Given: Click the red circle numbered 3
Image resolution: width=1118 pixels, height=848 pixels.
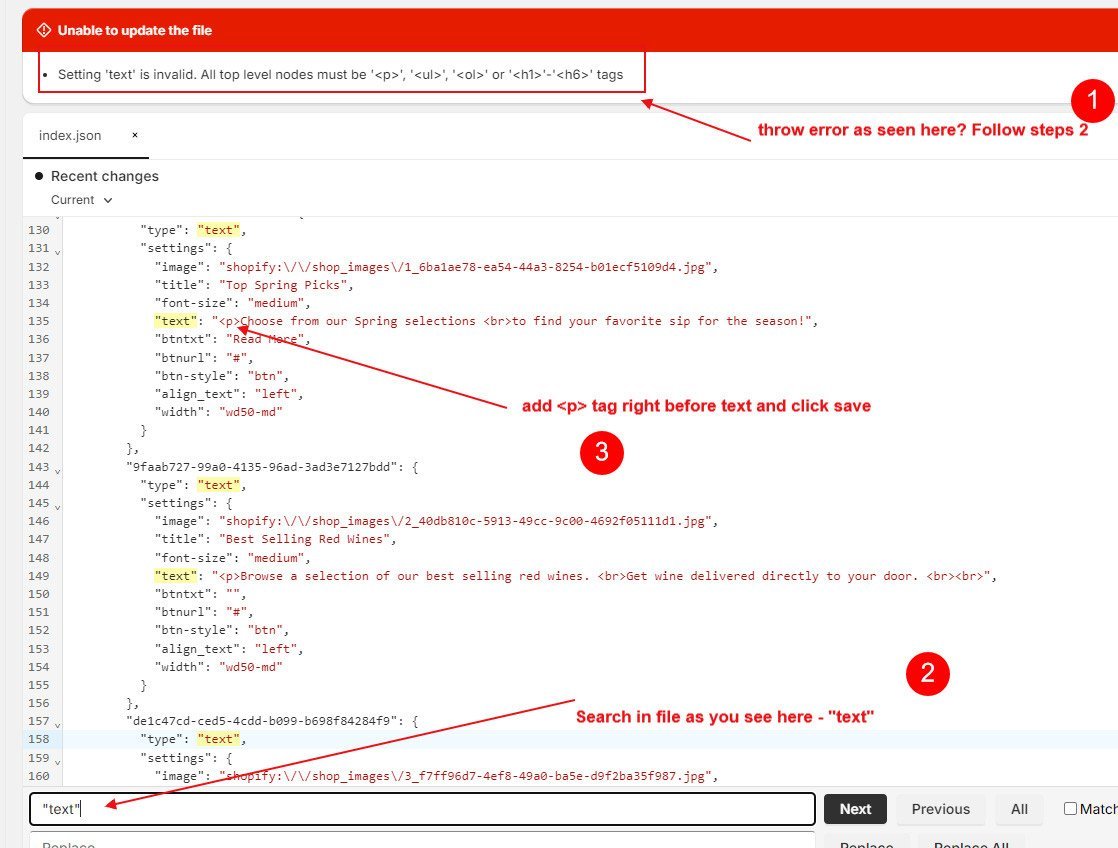Looking at the screenshot, I should (x=601, y=453).
